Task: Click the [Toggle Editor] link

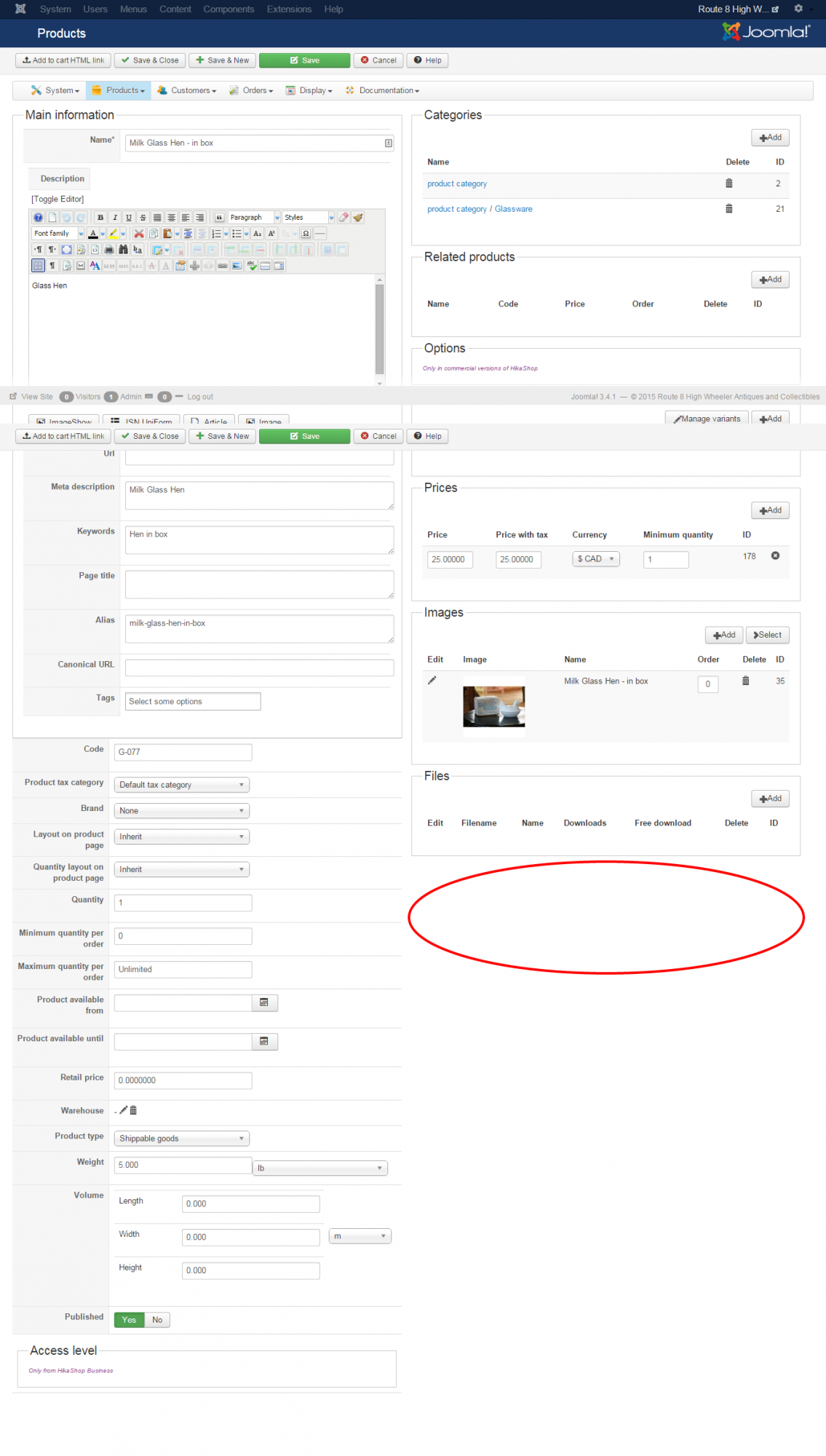Action: [57, 199]
